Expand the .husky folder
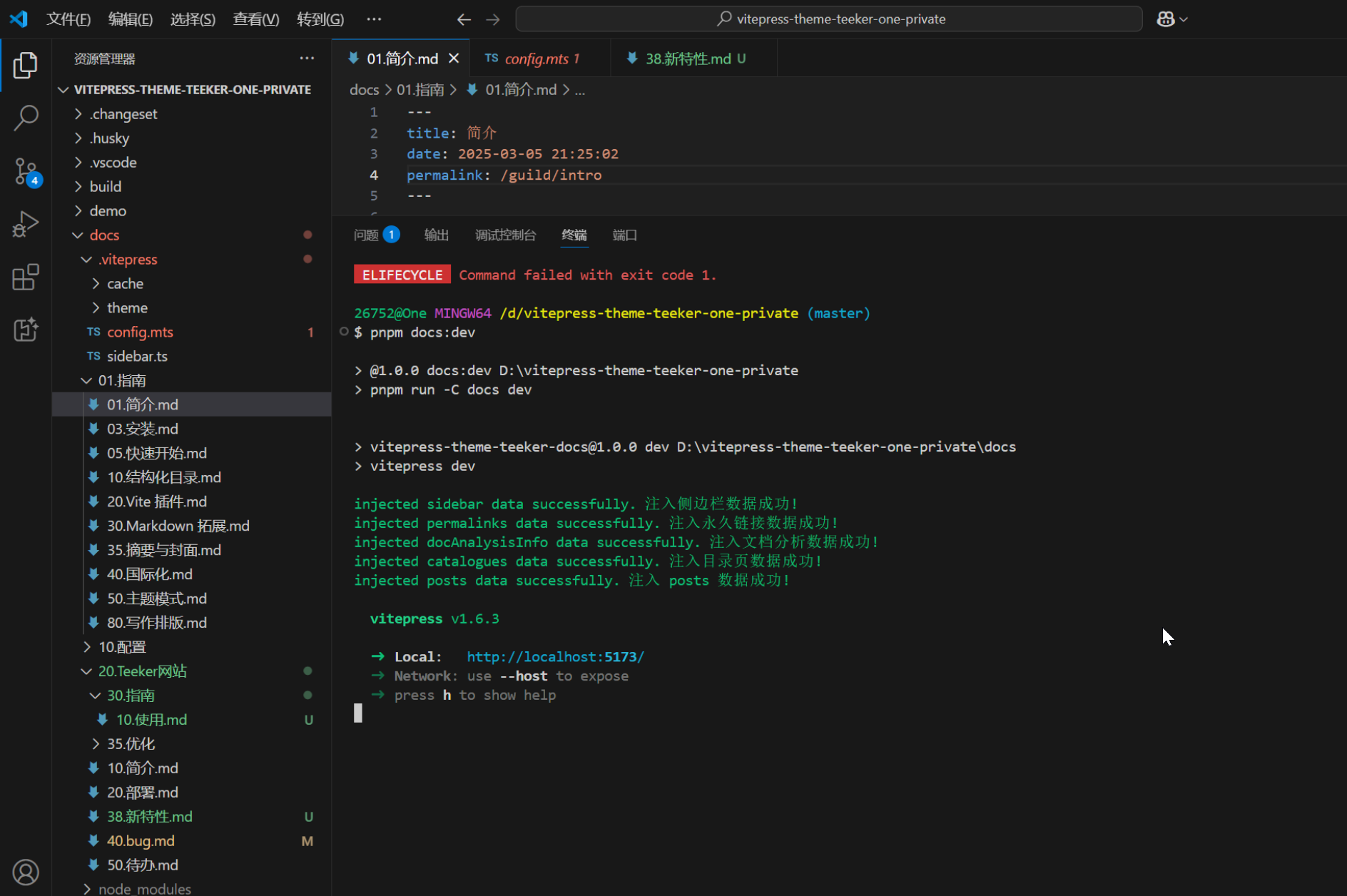 pyautogui.click(x=191, y=138)
